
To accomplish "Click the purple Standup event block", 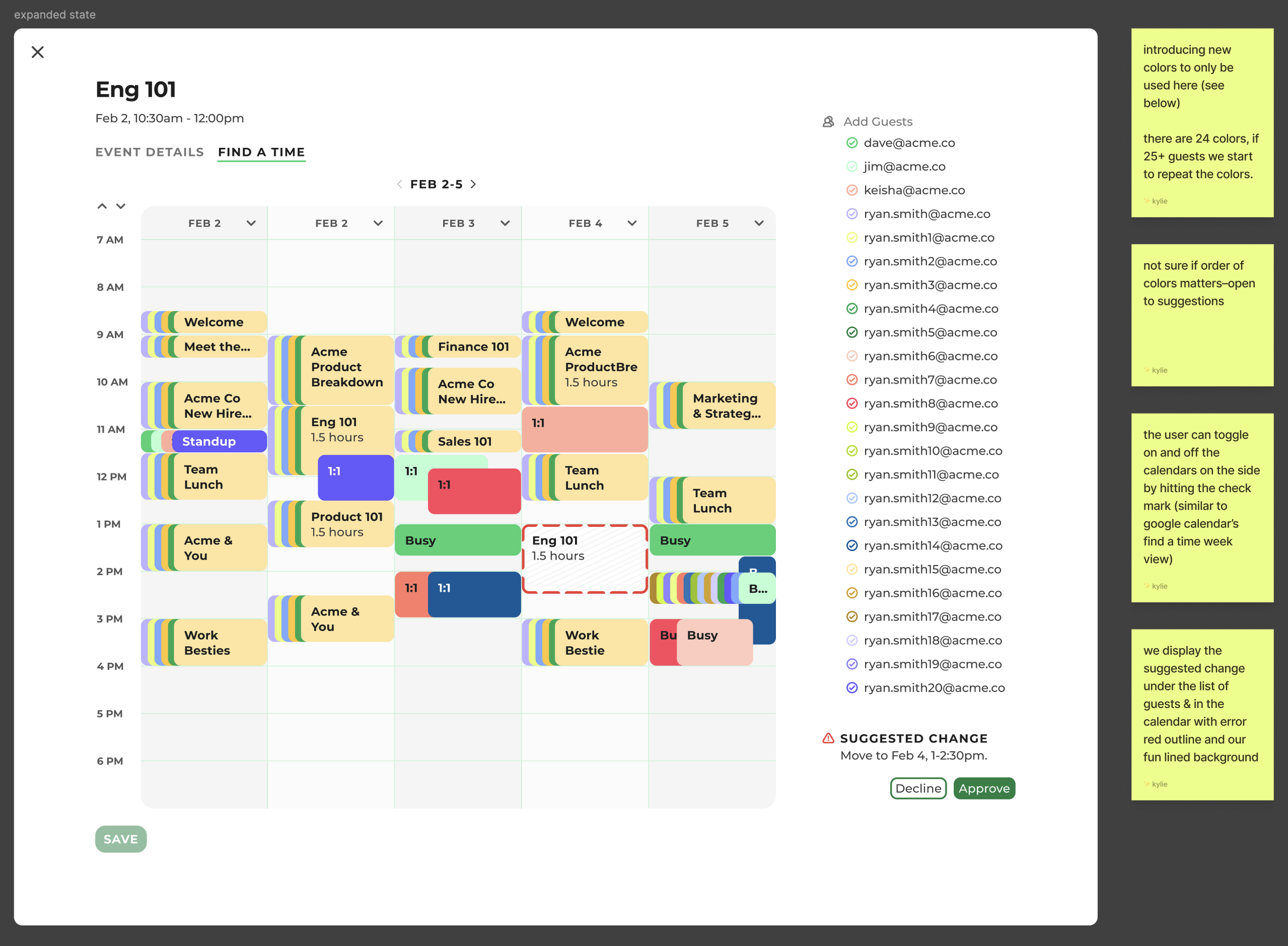I will click(x=219, y=441).
